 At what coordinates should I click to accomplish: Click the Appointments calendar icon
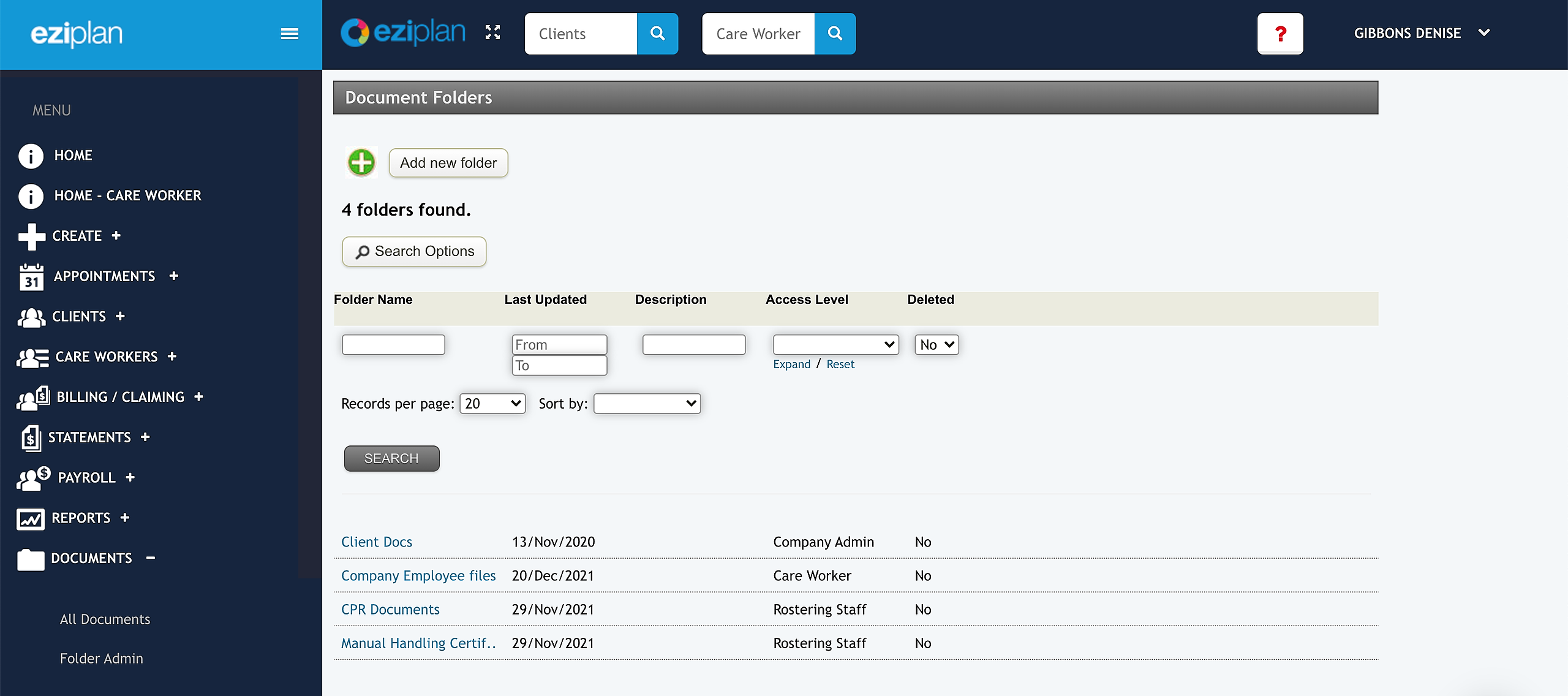click(x=31, y=277)
